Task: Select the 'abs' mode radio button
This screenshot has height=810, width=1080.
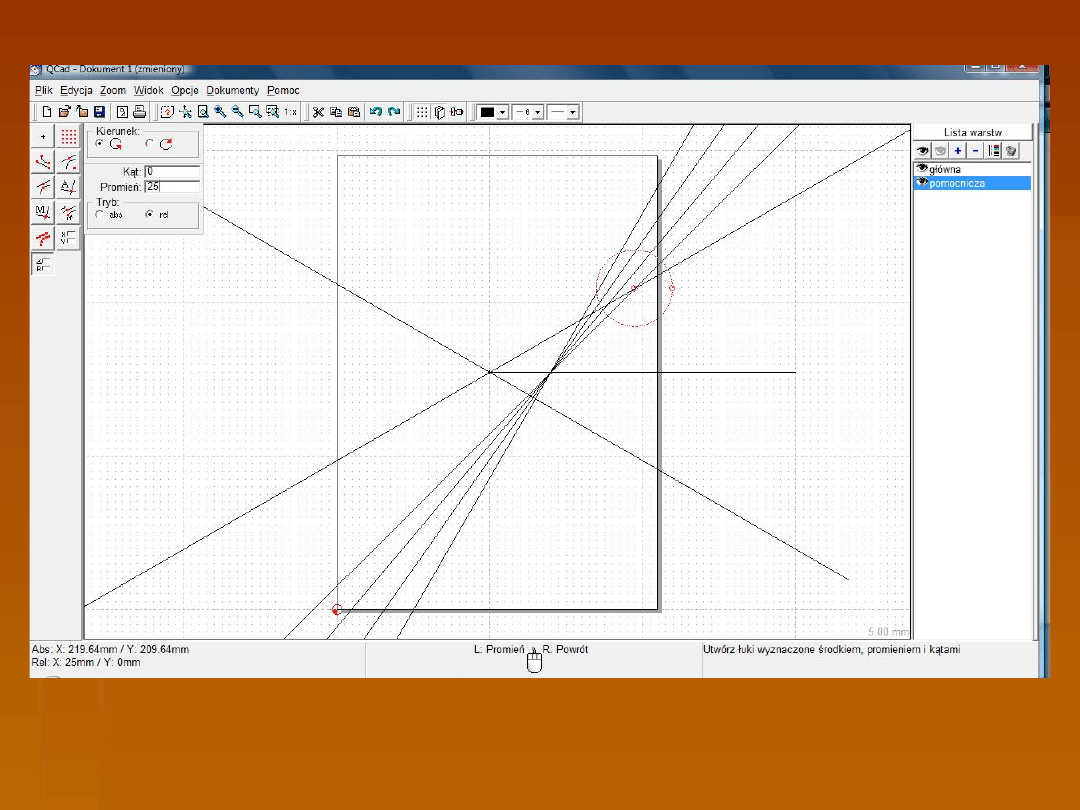Action: click(100, 215)
